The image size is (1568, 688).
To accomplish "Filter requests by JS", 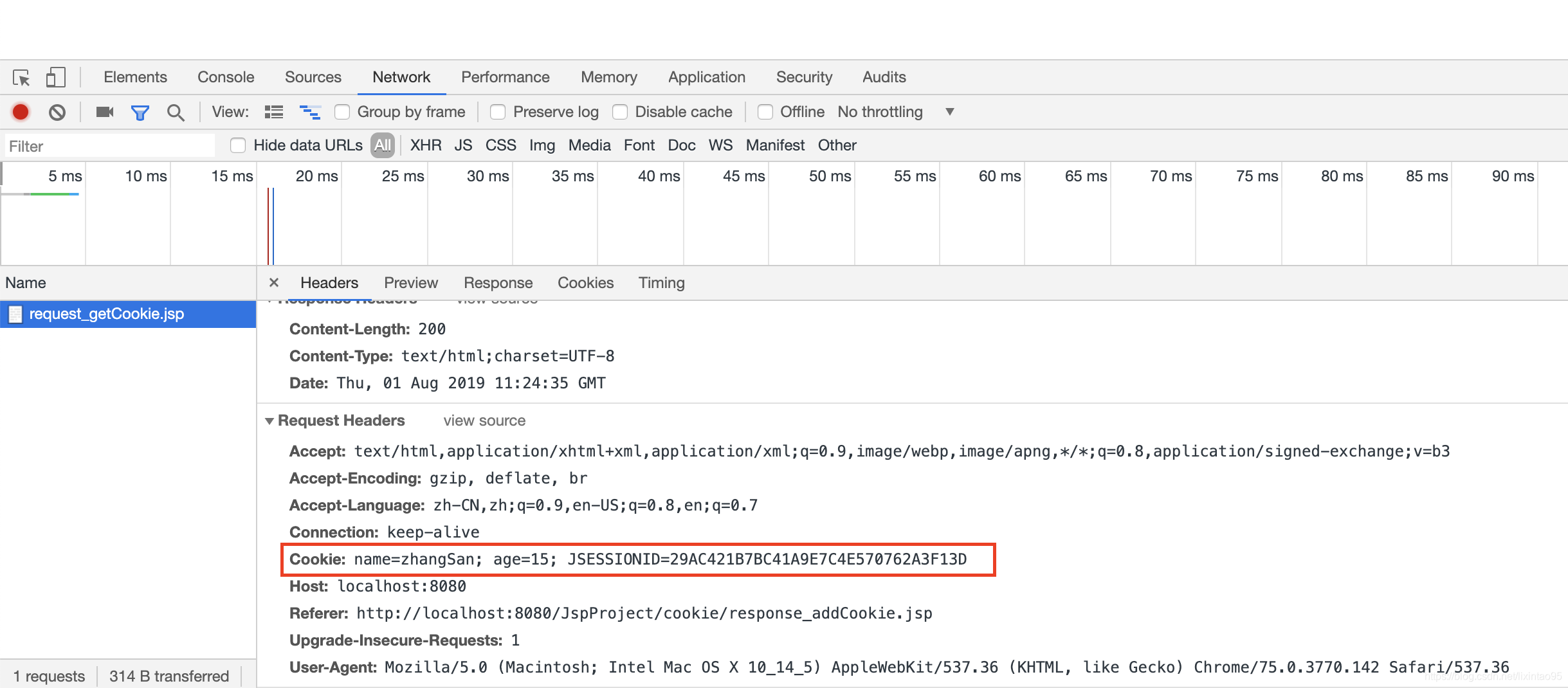I will click(x=463, y=145).
